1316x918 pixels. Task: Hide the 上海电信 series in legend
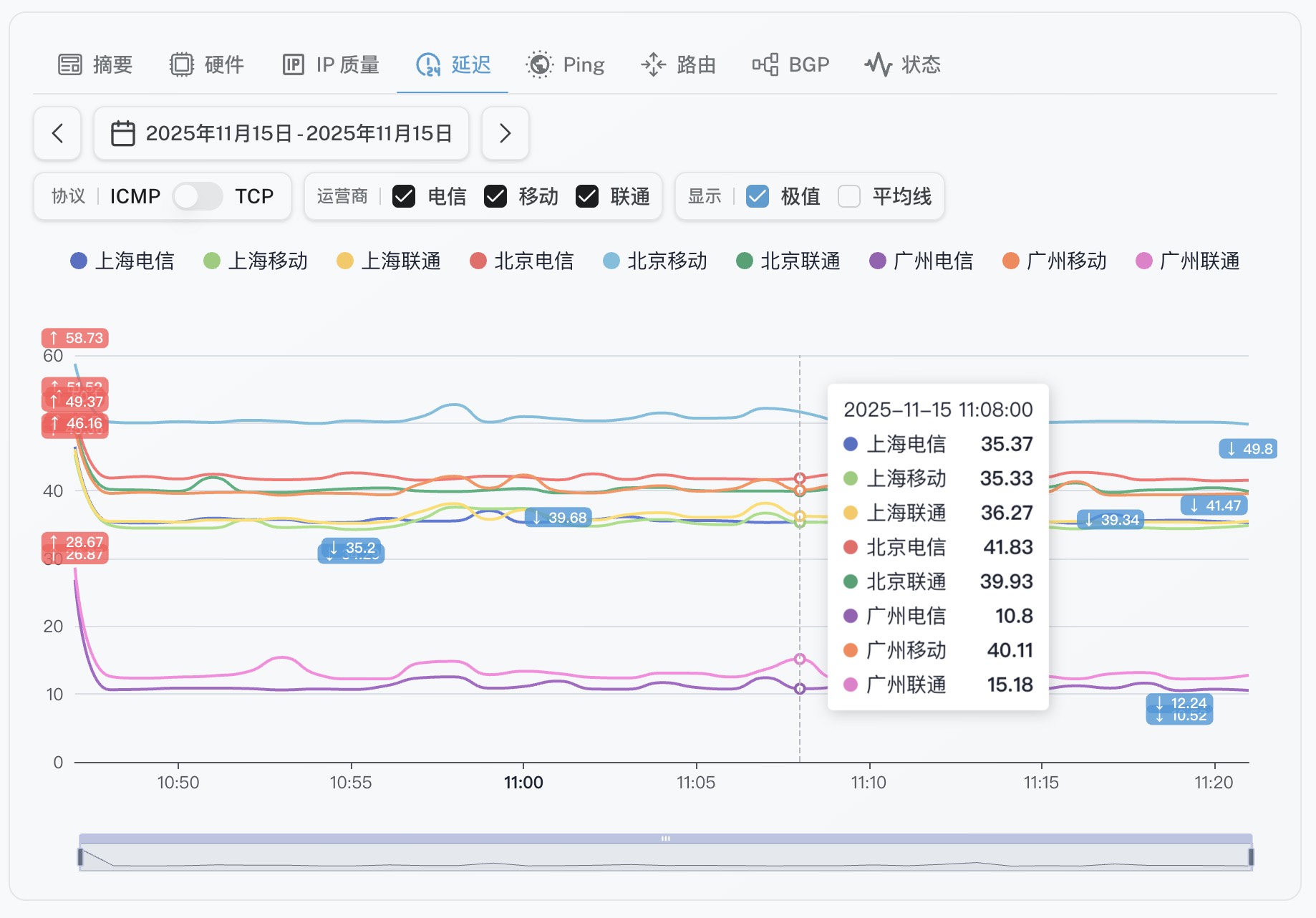click(122, 261)
